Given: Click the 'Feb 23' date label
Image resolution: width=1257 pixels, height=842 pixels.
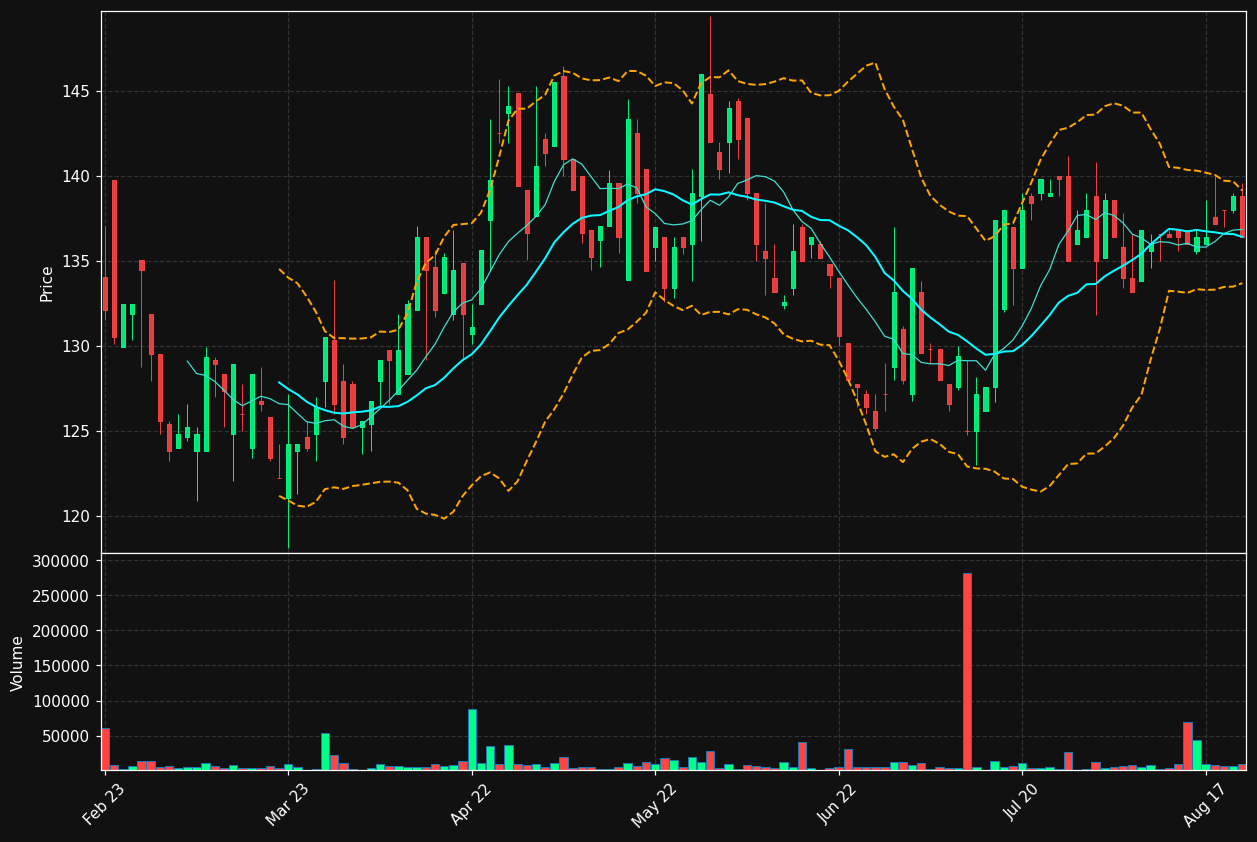Looking at the screenshot, I should point(104,804).
